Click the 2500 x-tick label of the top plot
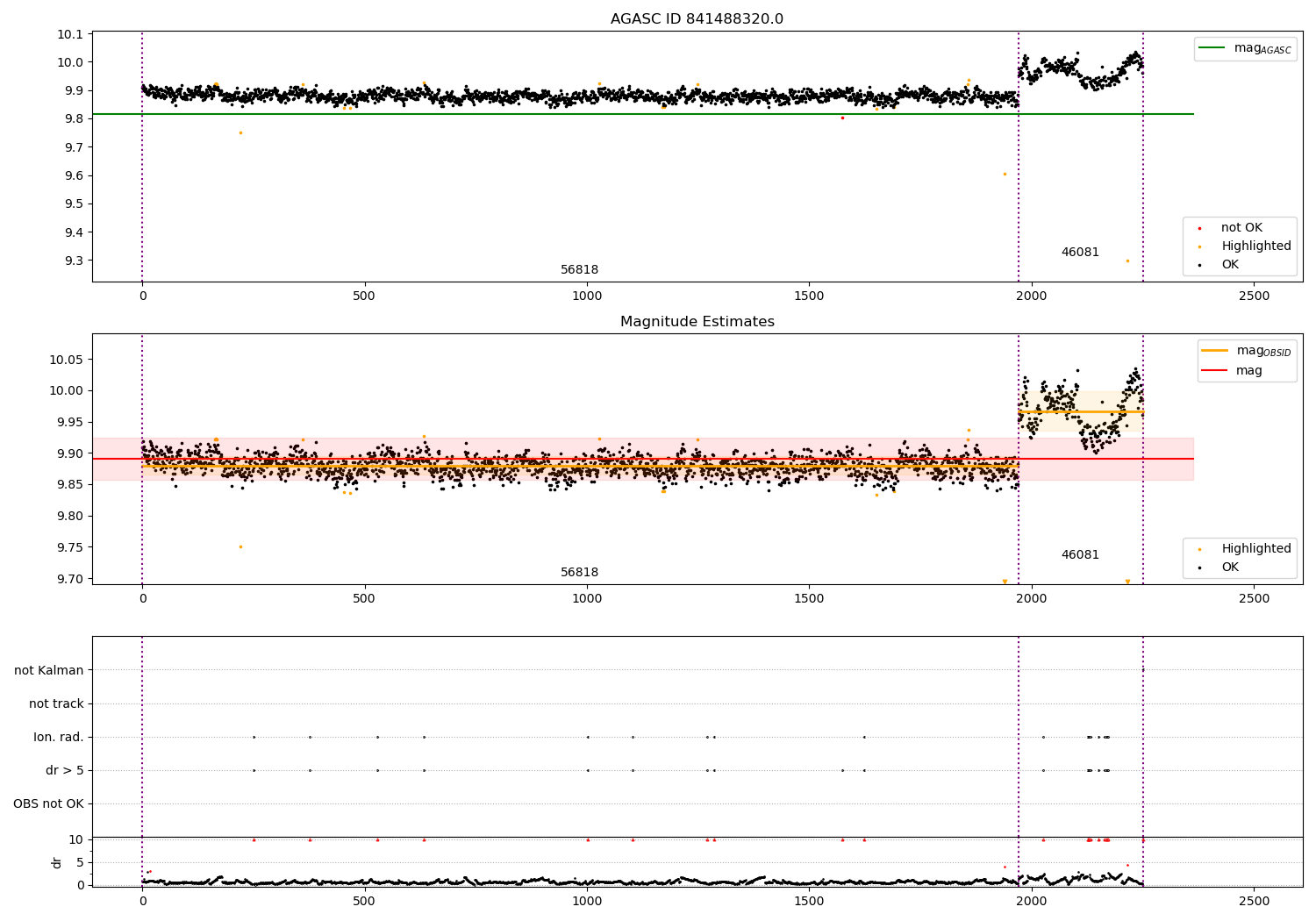The width and height of the screenshot is (1316, 921). coord(1254,296)
